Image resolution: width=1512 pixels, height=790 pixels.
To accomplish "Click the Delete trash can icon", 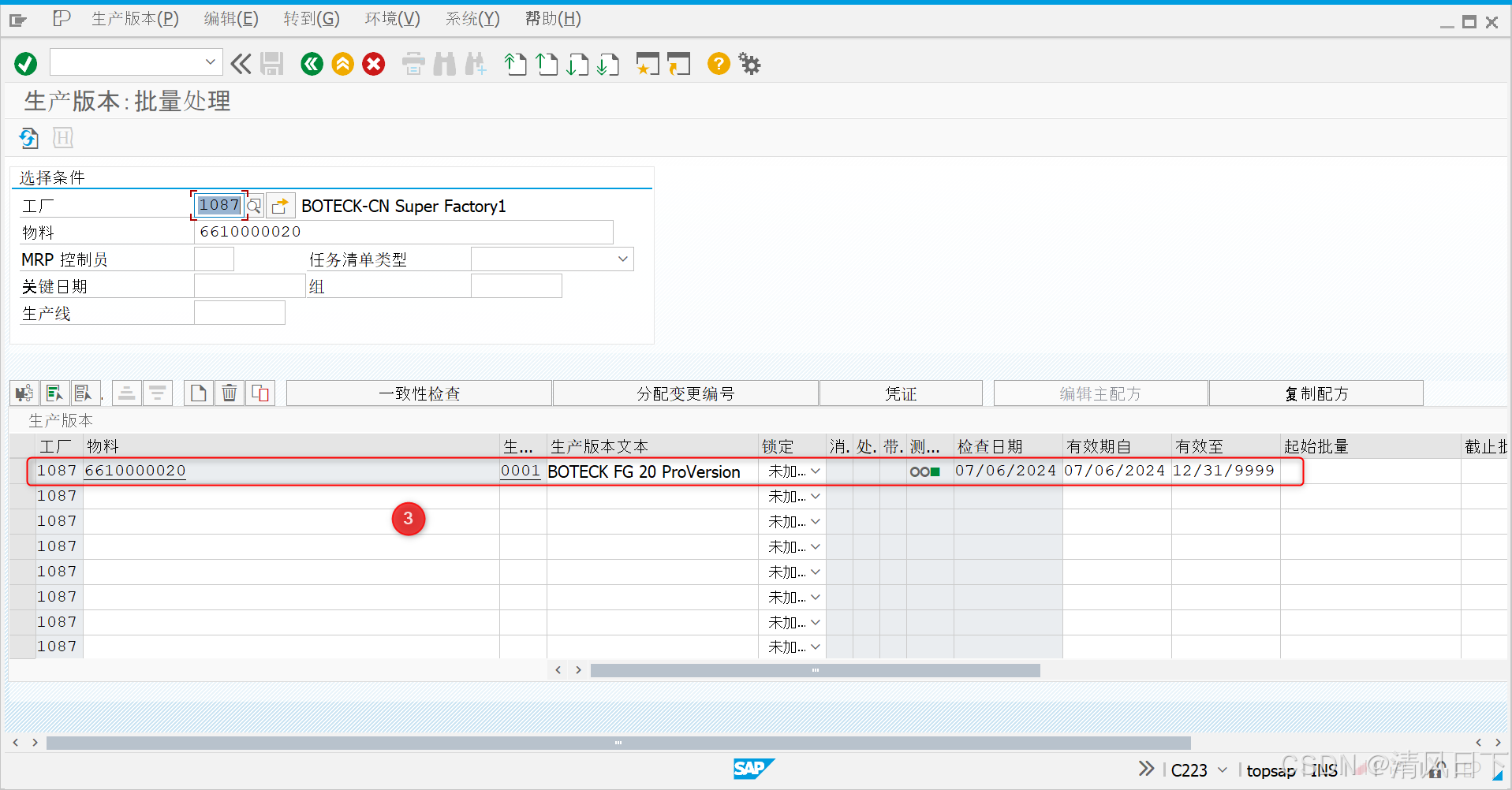I will [230, 393].
